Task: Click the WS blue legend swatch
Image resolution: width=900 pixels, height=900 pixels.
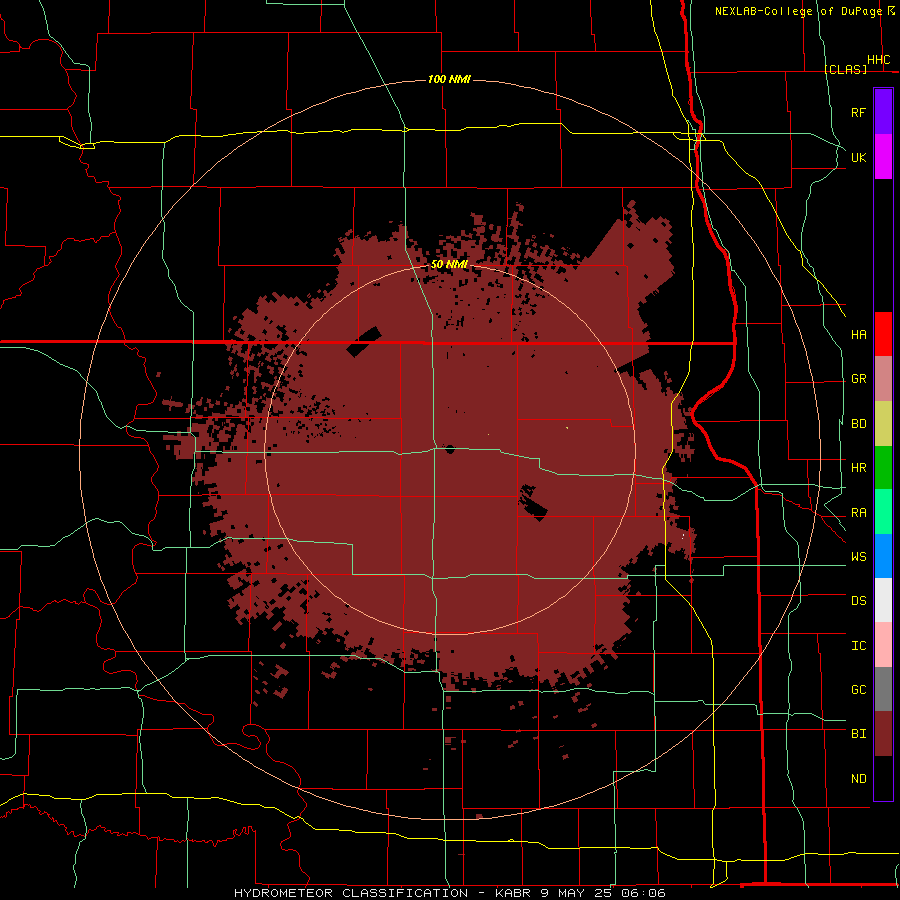Action: (x=883, y=556)
